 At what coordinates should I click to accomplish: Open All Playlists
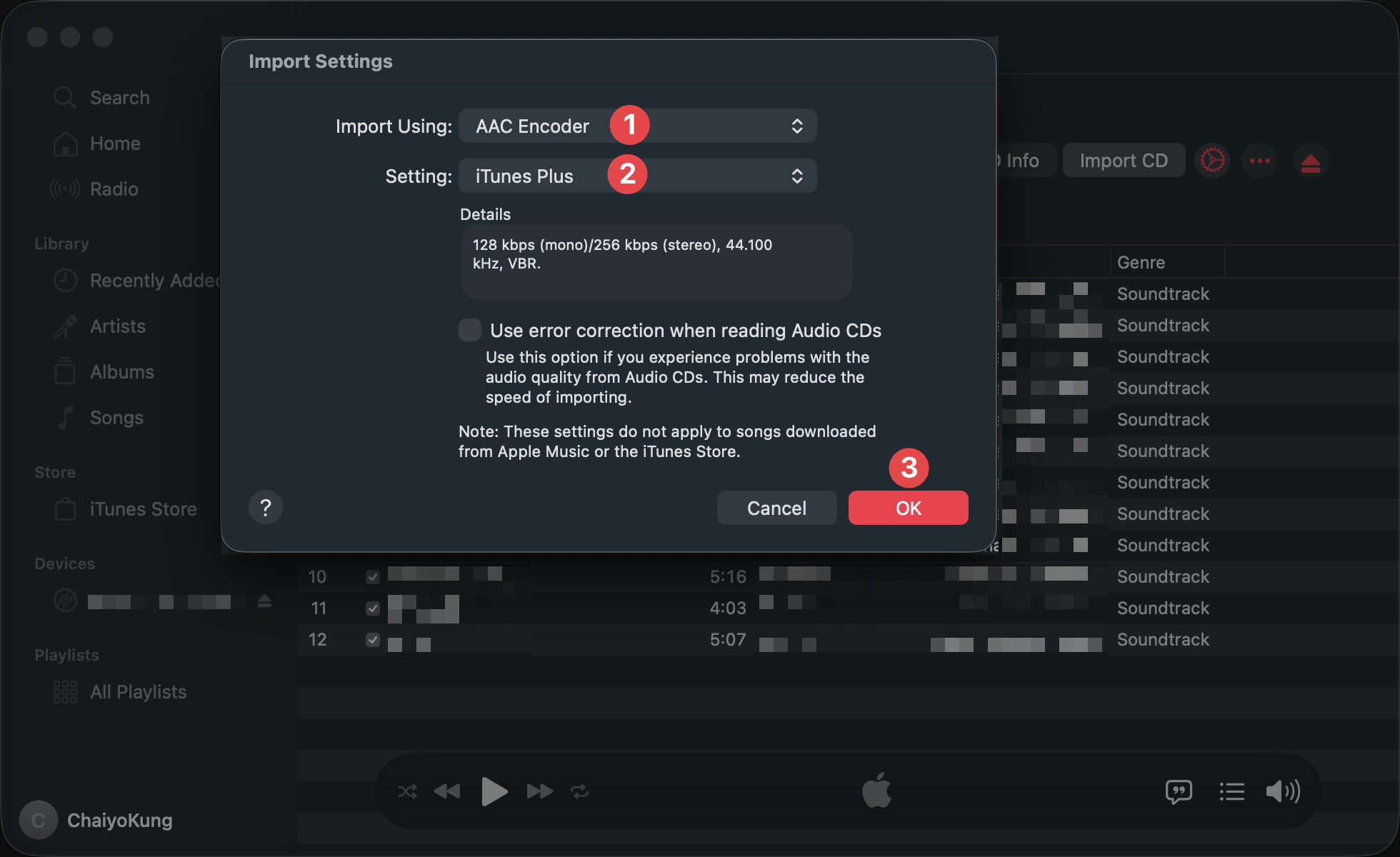click(x=138, y=691)
